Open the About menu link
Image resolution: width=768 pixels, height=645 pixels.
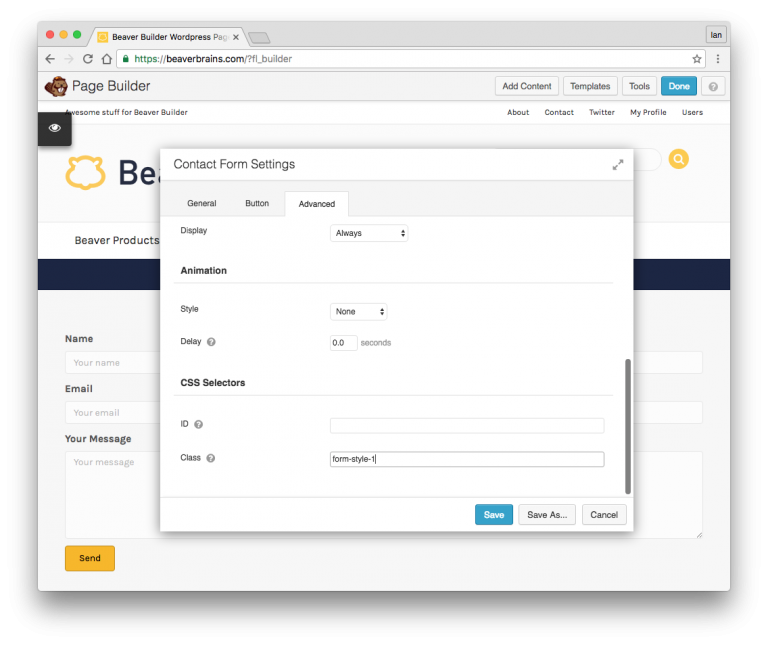pyautogui.click(x=518, y=112)
